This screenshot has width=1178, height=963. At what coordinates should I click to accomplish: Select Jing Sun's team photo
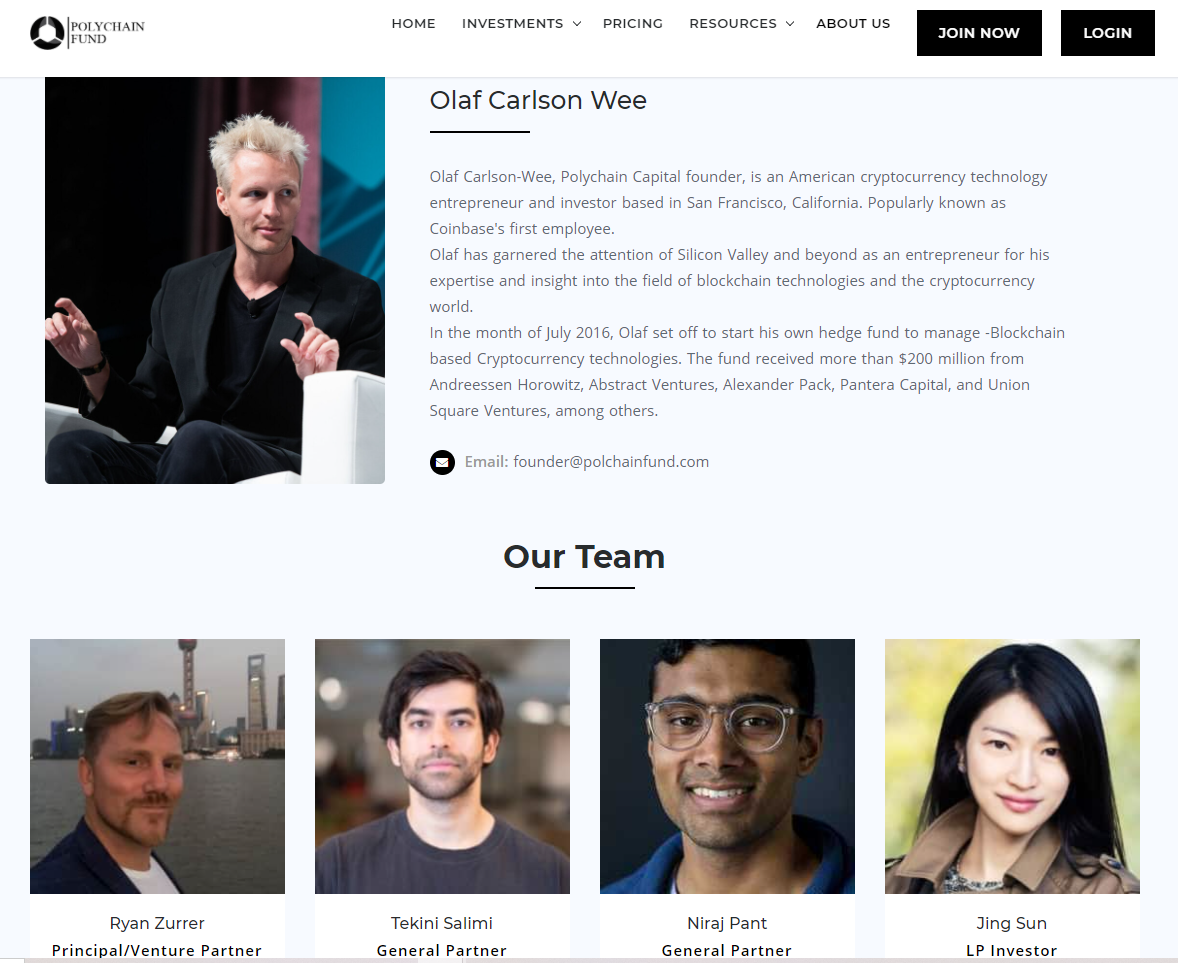pyautogui.click(x=1012, y=766)
